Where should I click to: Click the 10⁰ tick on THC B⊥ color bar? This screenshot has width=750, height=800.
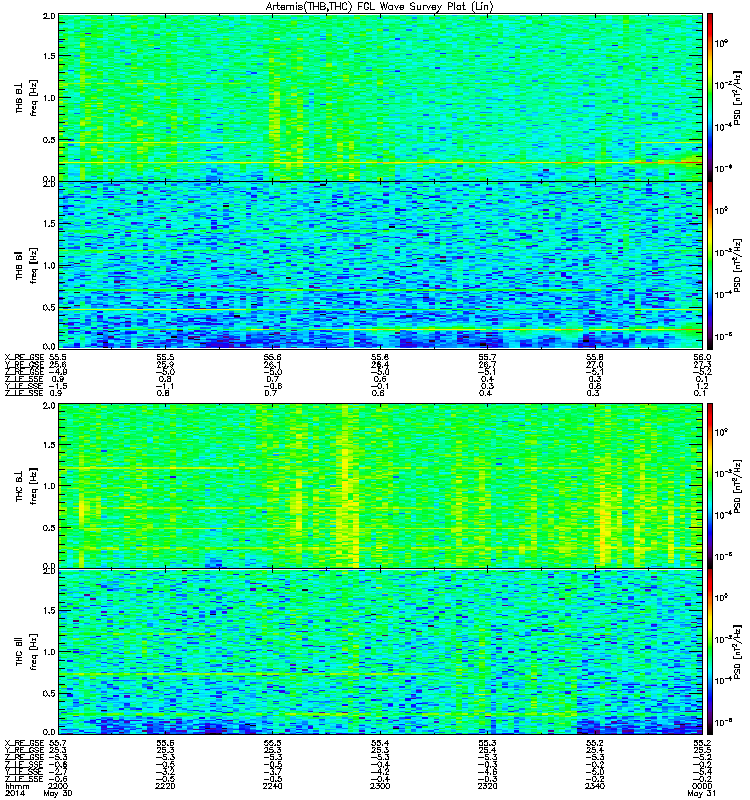(x=721, y=432)
